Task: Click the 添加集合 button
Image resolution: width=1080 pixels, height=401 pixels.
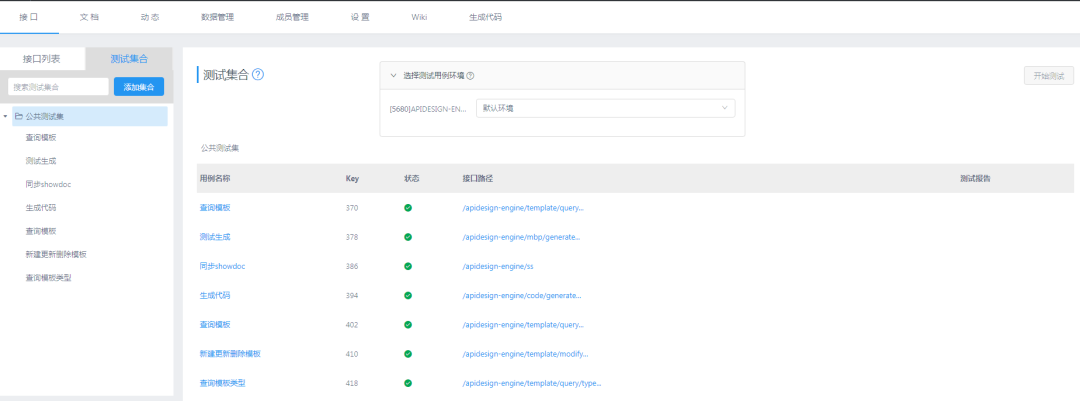Action: pos(139,87)
